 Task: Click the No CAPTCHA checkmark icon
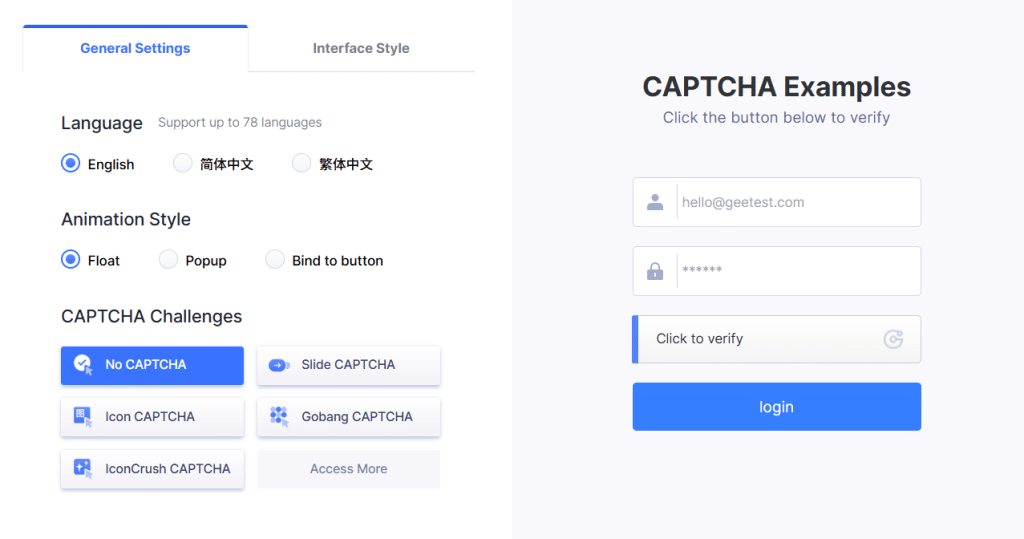tap(83, 365)
